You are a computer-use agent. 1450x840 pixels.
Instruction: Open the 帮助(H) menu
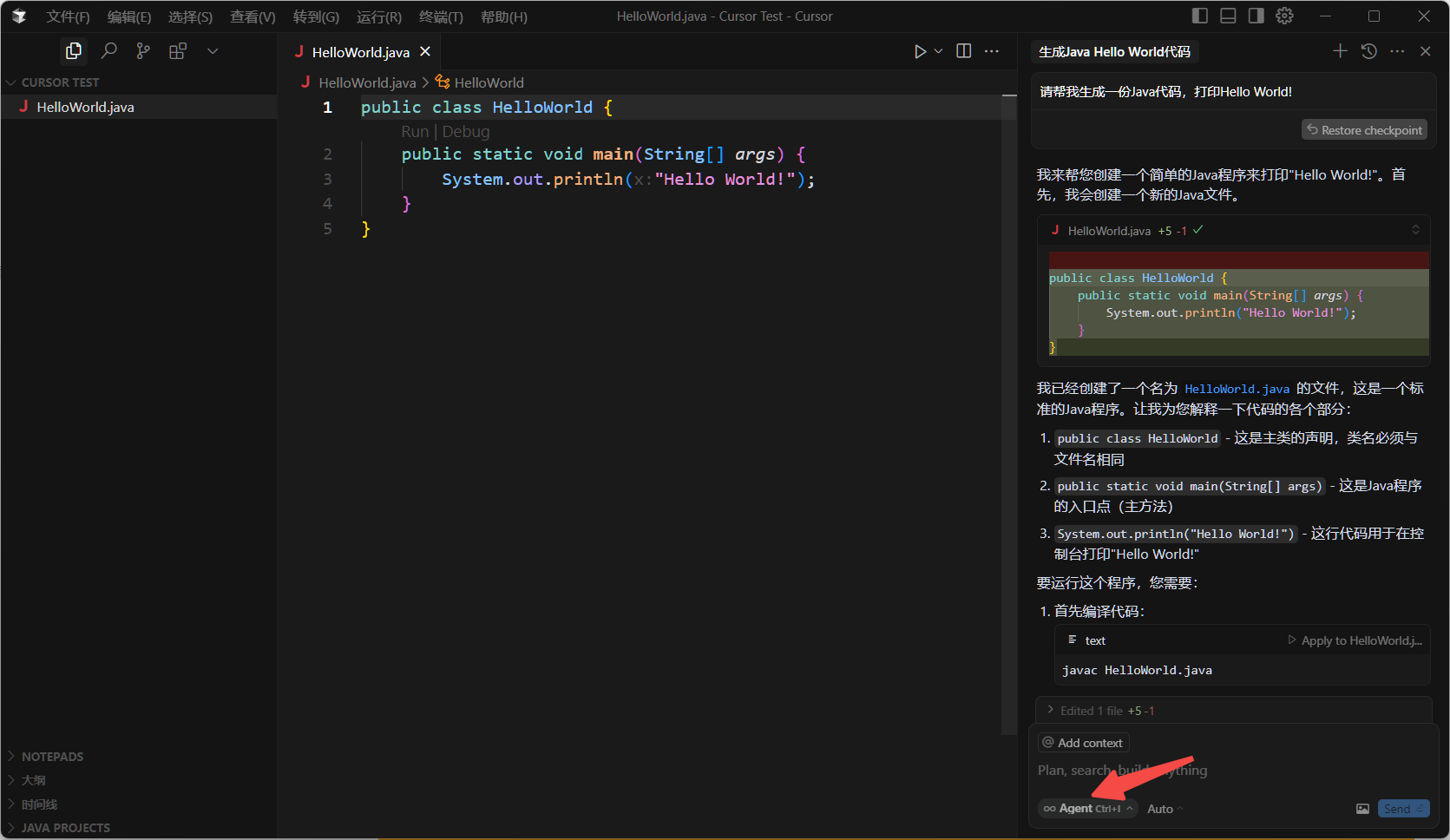coord(504,16)
